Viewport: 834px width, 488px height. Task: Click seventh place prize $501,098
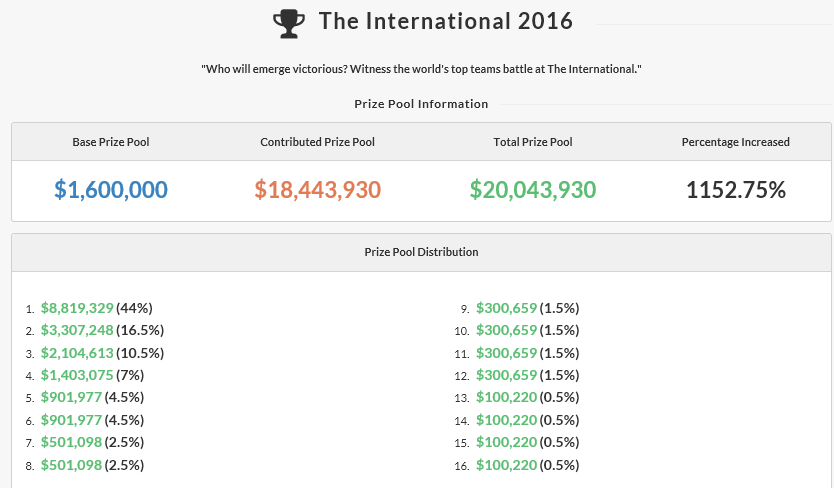[71, 443]
